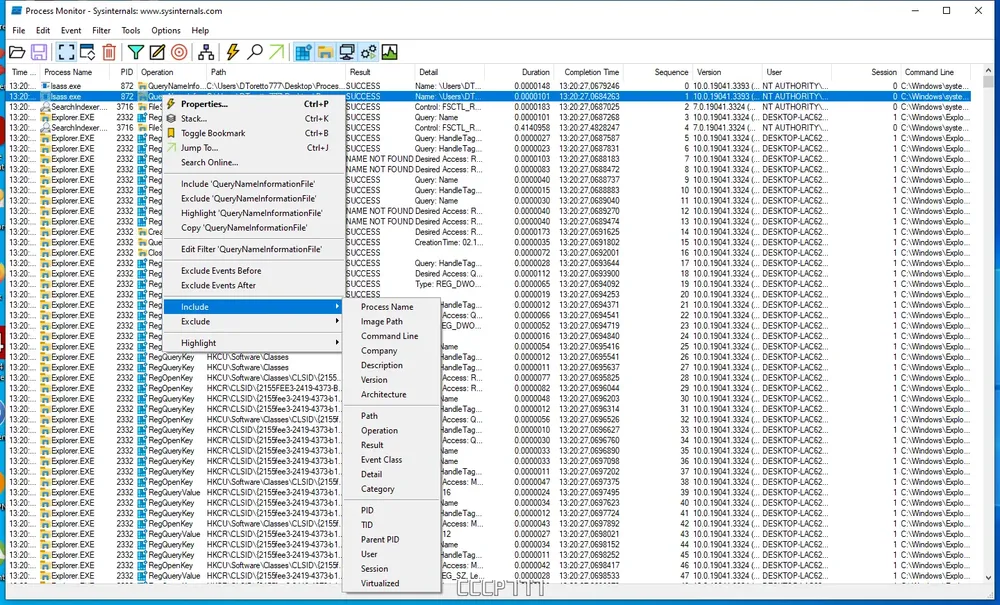
Task: Toggle Show Registry Activity toolbar button
Action: click(x=303, y=52)
